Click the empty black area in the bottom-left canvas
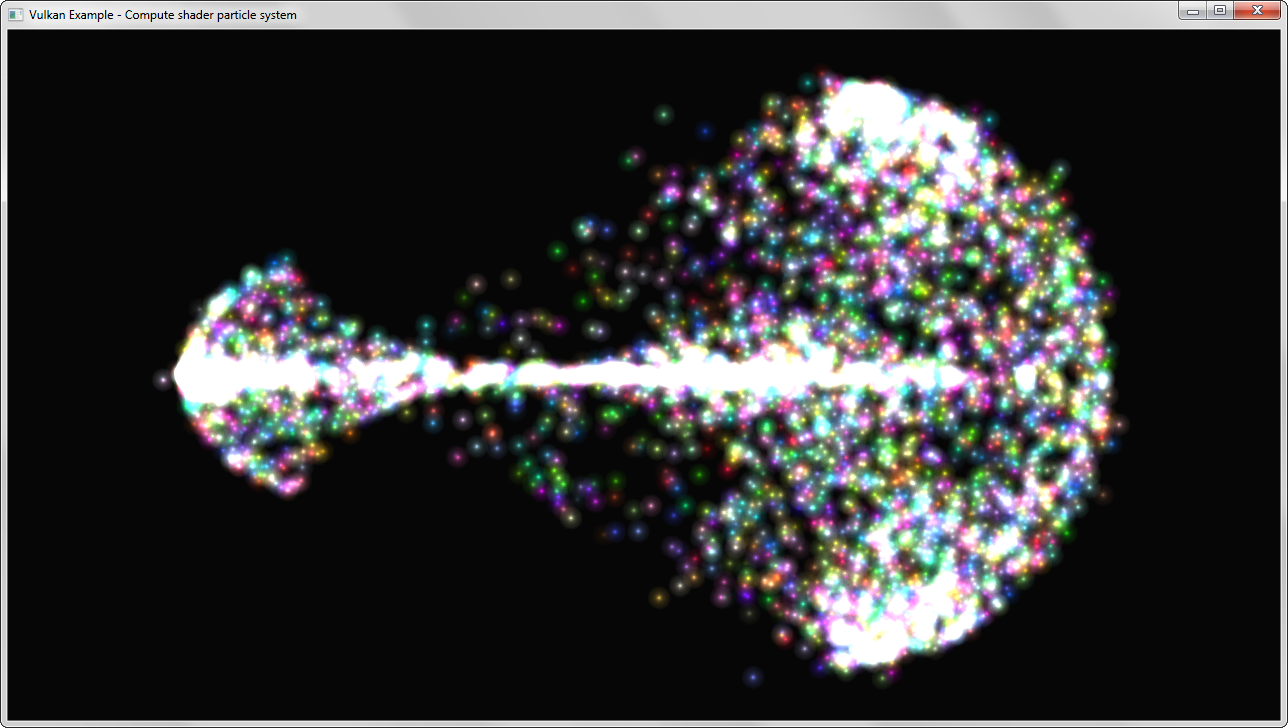This screenshot has width=1288, height=728. pyautogui.click(x=150, y=620)
